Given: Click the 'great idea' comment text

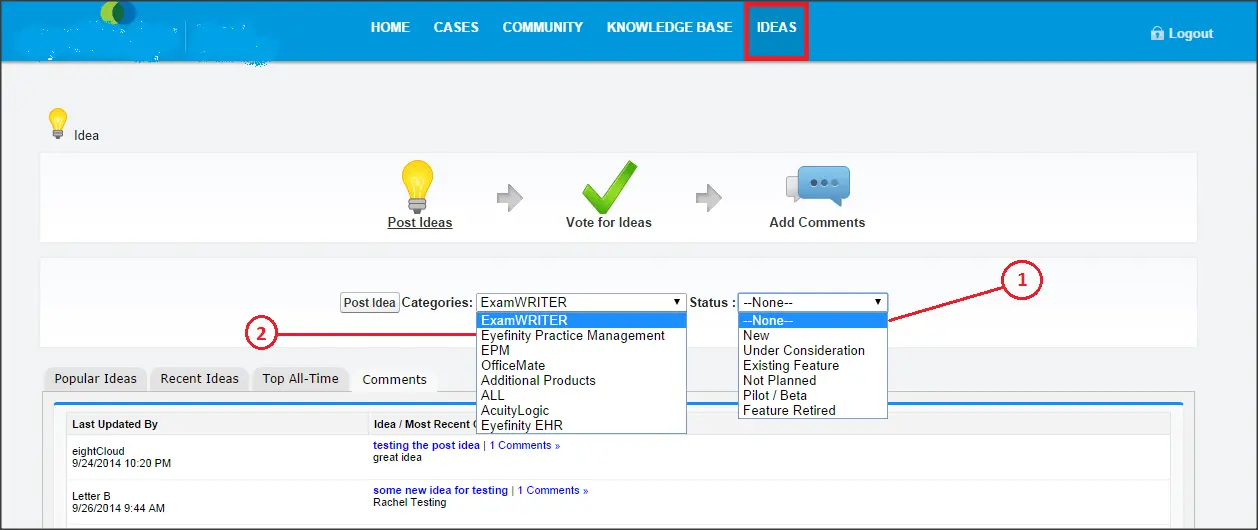Looking at the screenshot, I should [x=397, y=457].
